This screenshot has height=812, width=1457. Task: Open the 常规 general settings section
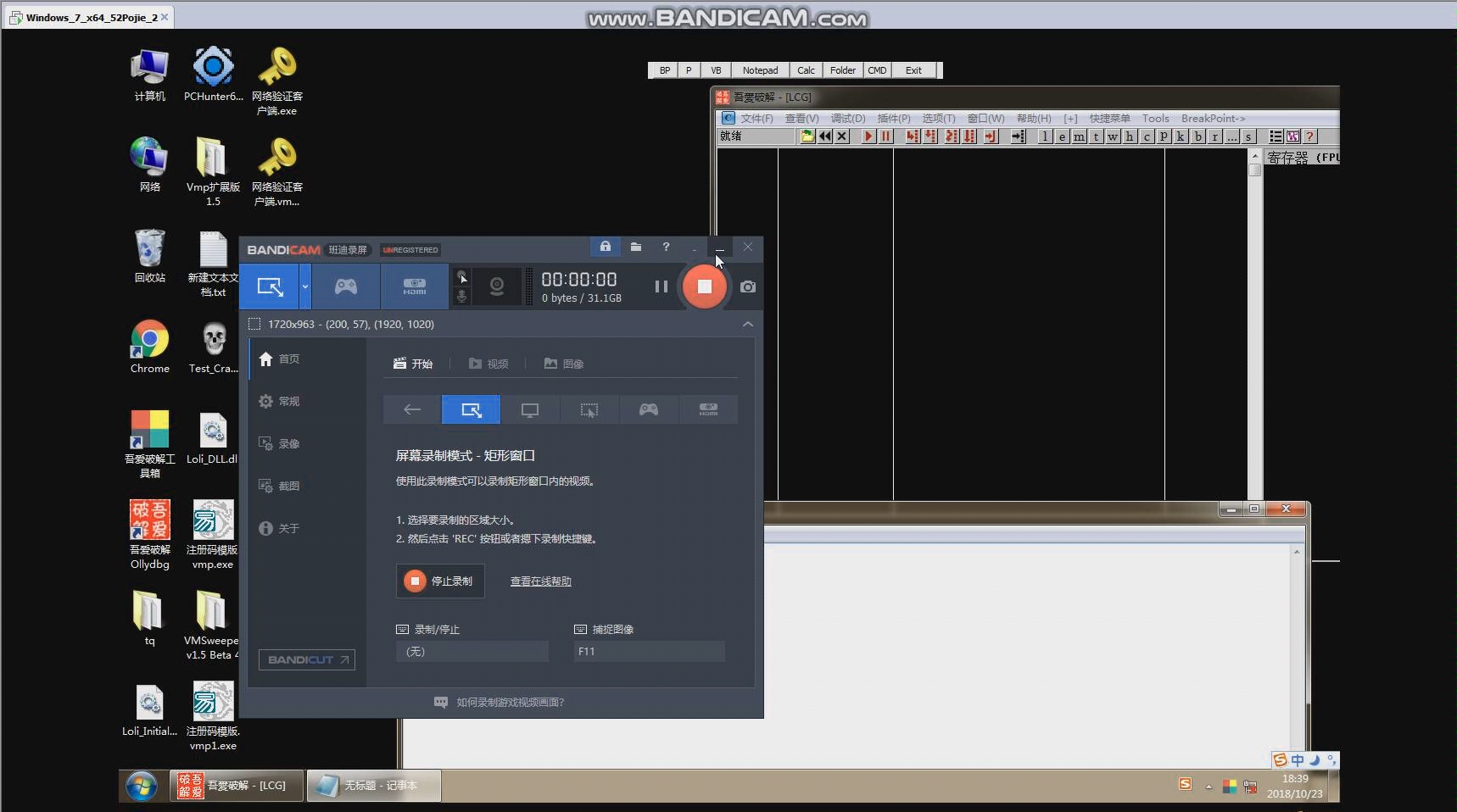[x=279, y=401]
